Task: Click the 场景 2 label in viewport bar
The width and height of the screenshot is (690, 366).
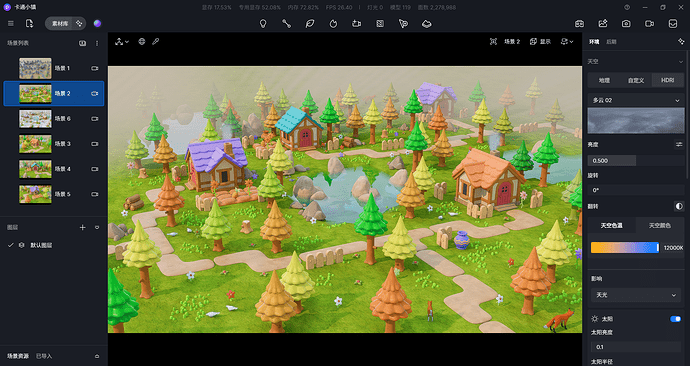Action: tap(512, 42)
